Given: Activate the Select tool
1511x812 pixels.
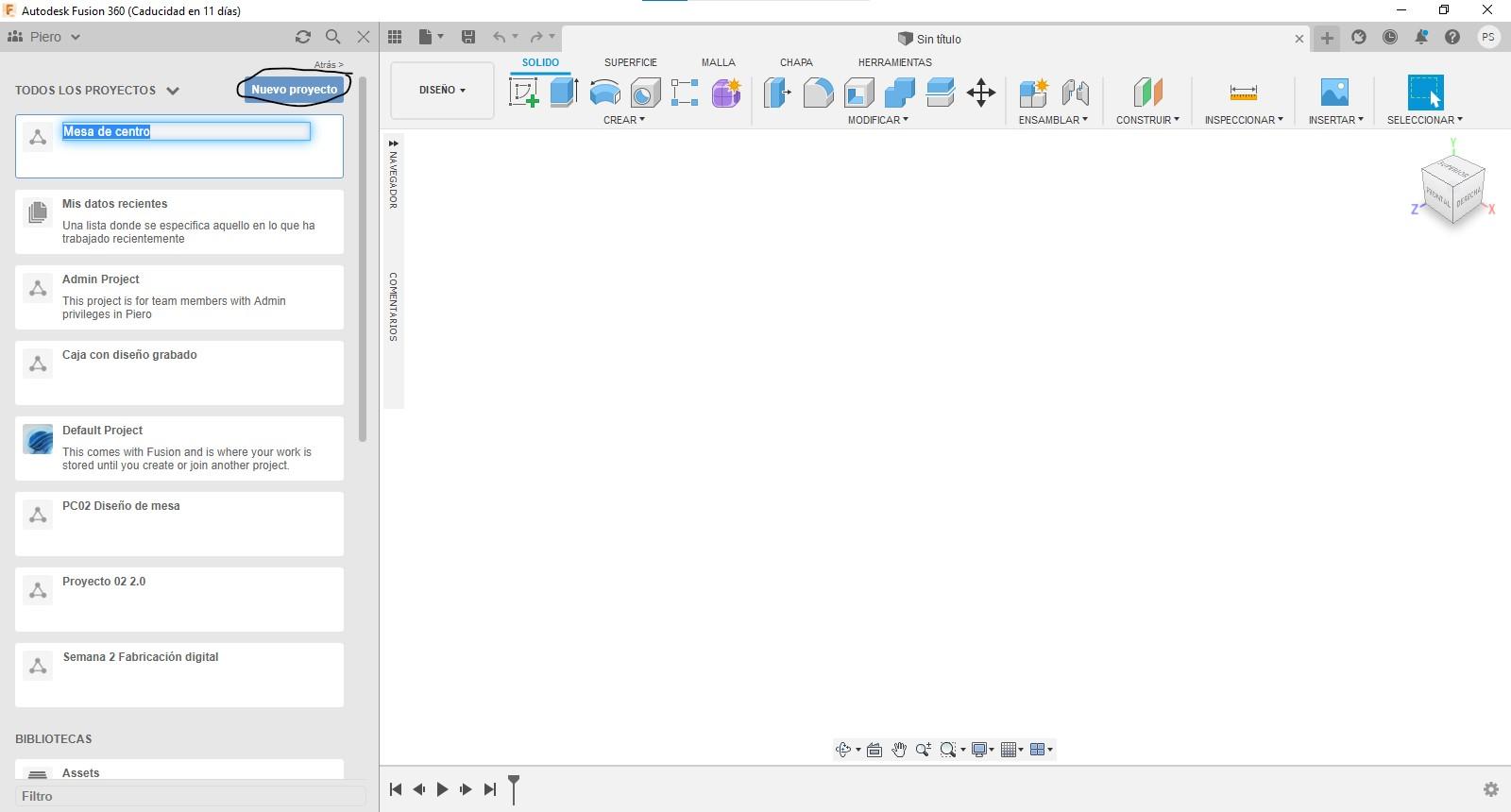Looking at the screenshot, I should click(x=1425, y=93).
